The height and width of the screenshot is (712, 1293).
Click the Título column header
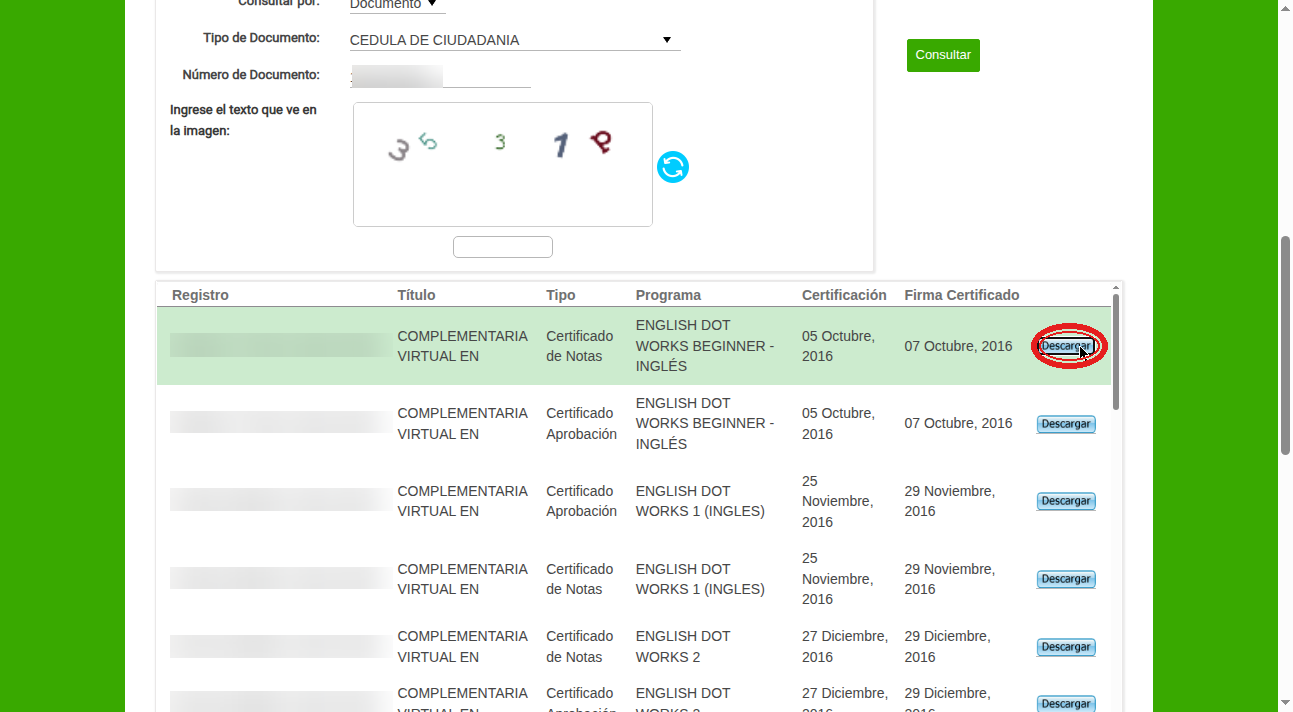tap(416, 295)
